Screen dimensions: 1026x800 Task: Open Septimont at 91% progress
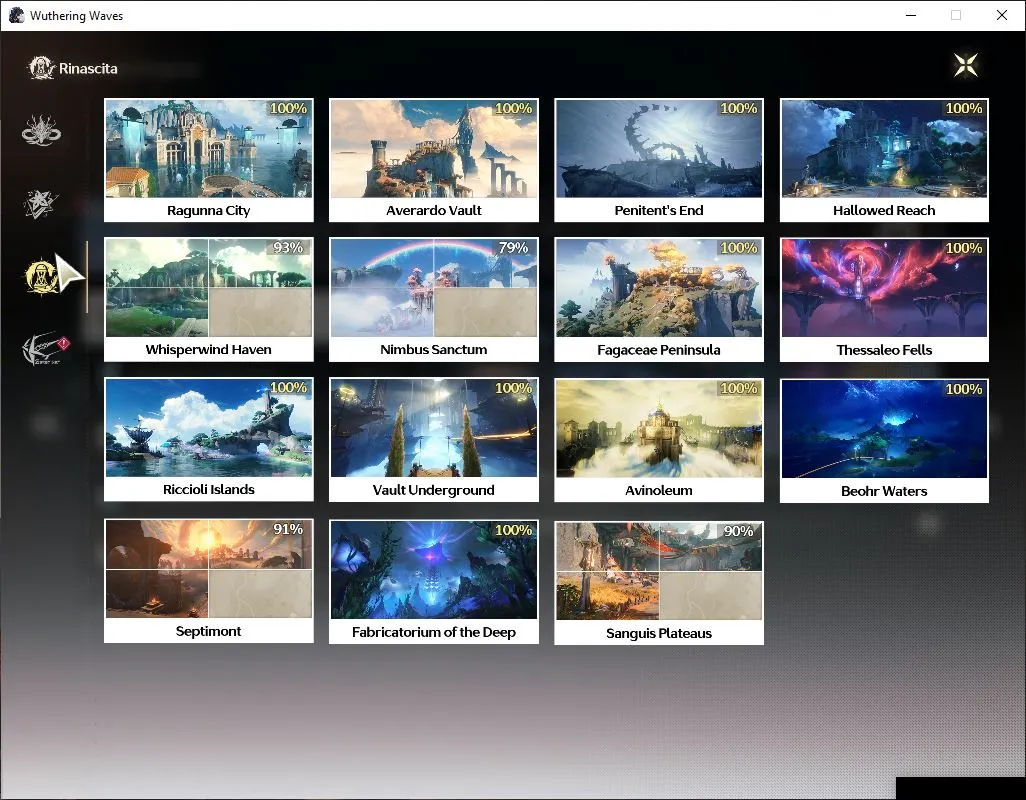209,581
